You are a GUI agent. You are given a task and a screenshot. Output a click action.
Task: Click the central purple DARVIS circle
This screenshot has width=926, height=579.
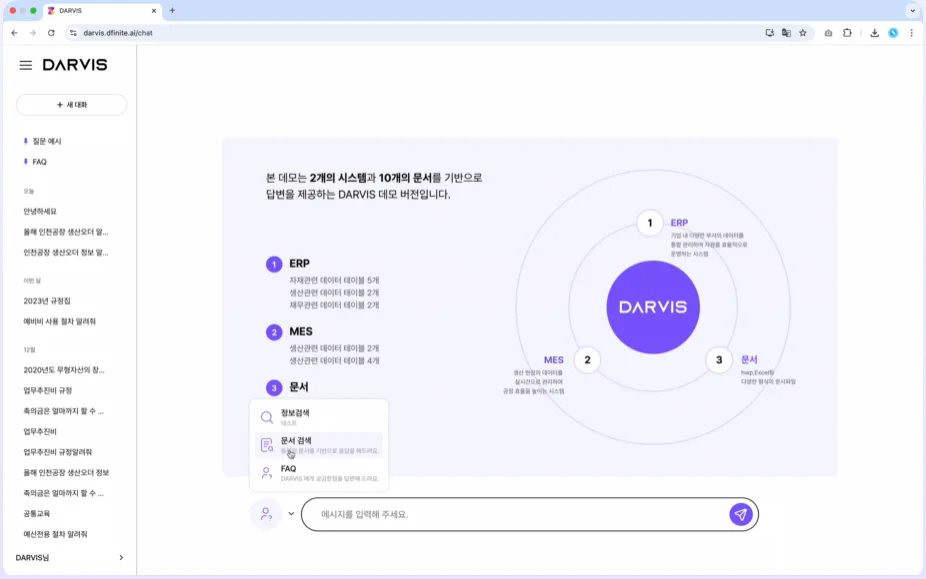point(653,307)
